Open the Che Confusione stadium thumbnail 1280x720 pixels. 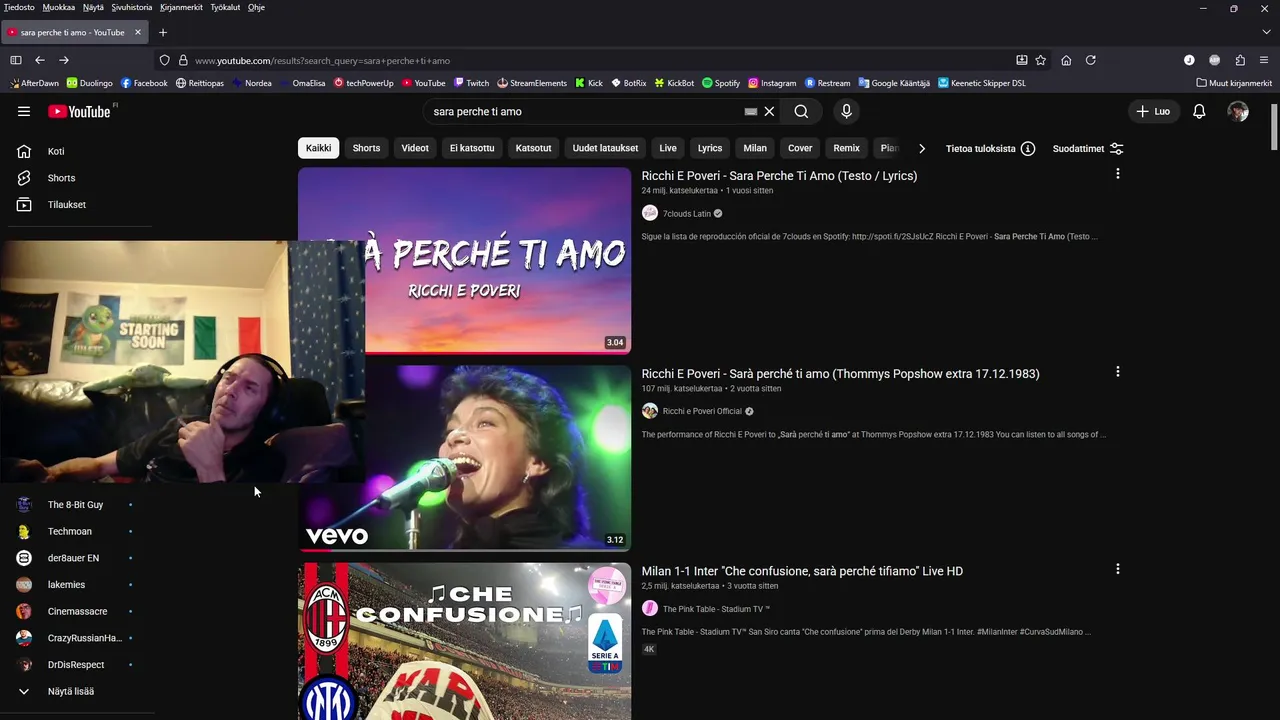pyautogui.click(x=464, y=641)
